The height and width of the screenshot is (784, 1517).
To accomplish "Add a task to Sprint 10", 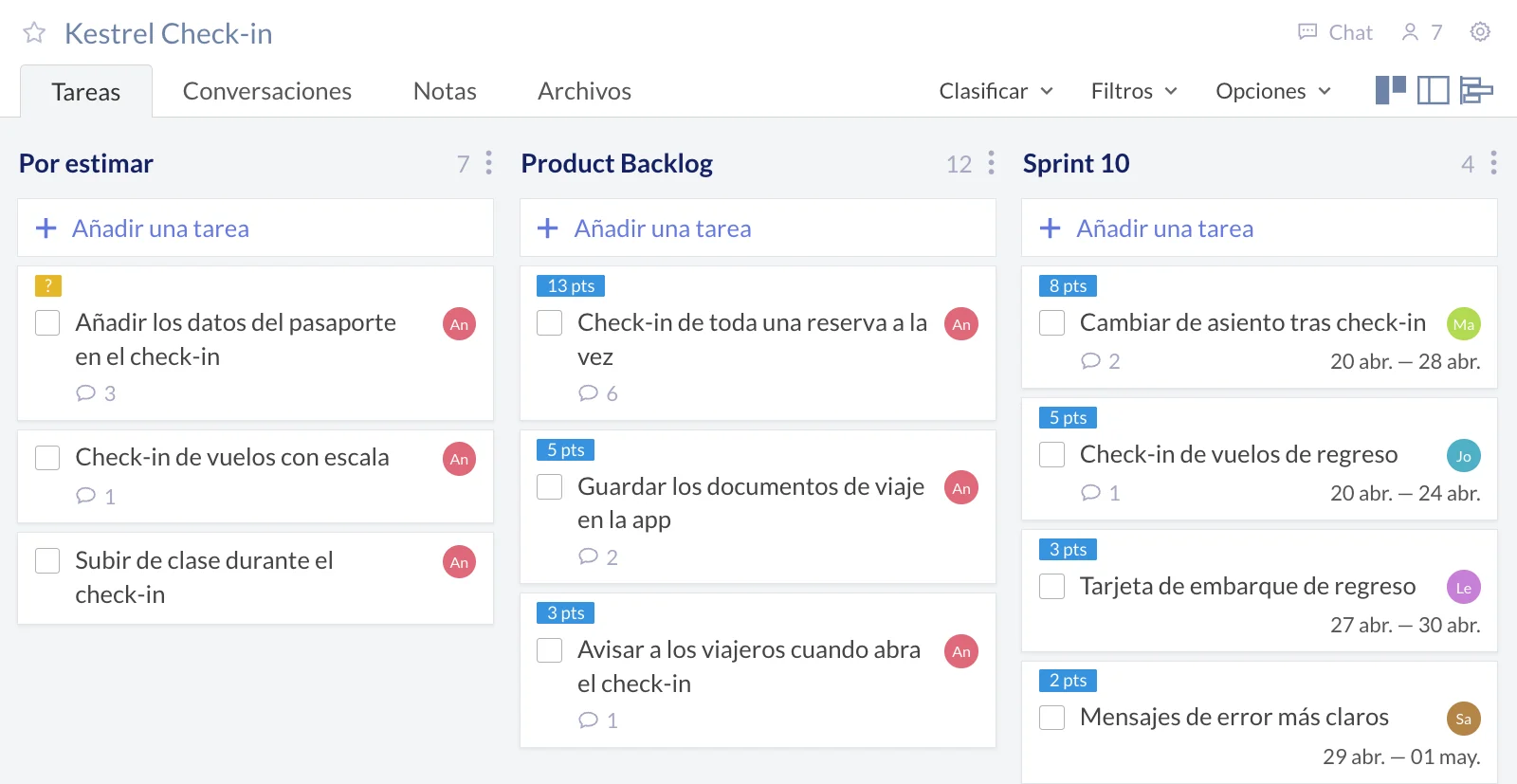I will point(1259,228).
